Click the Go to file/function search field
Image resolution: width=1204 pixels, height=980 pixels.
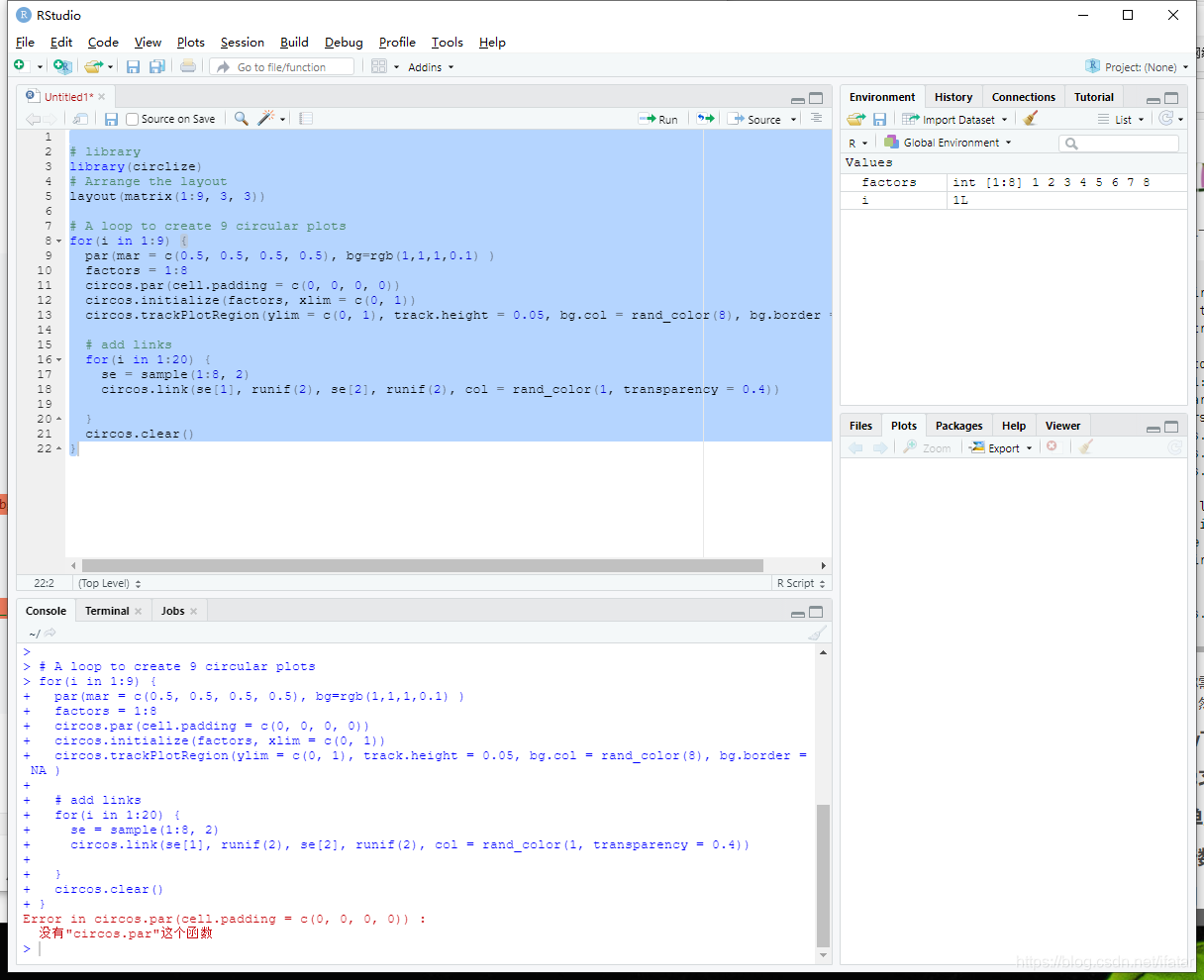click(282, 67)
